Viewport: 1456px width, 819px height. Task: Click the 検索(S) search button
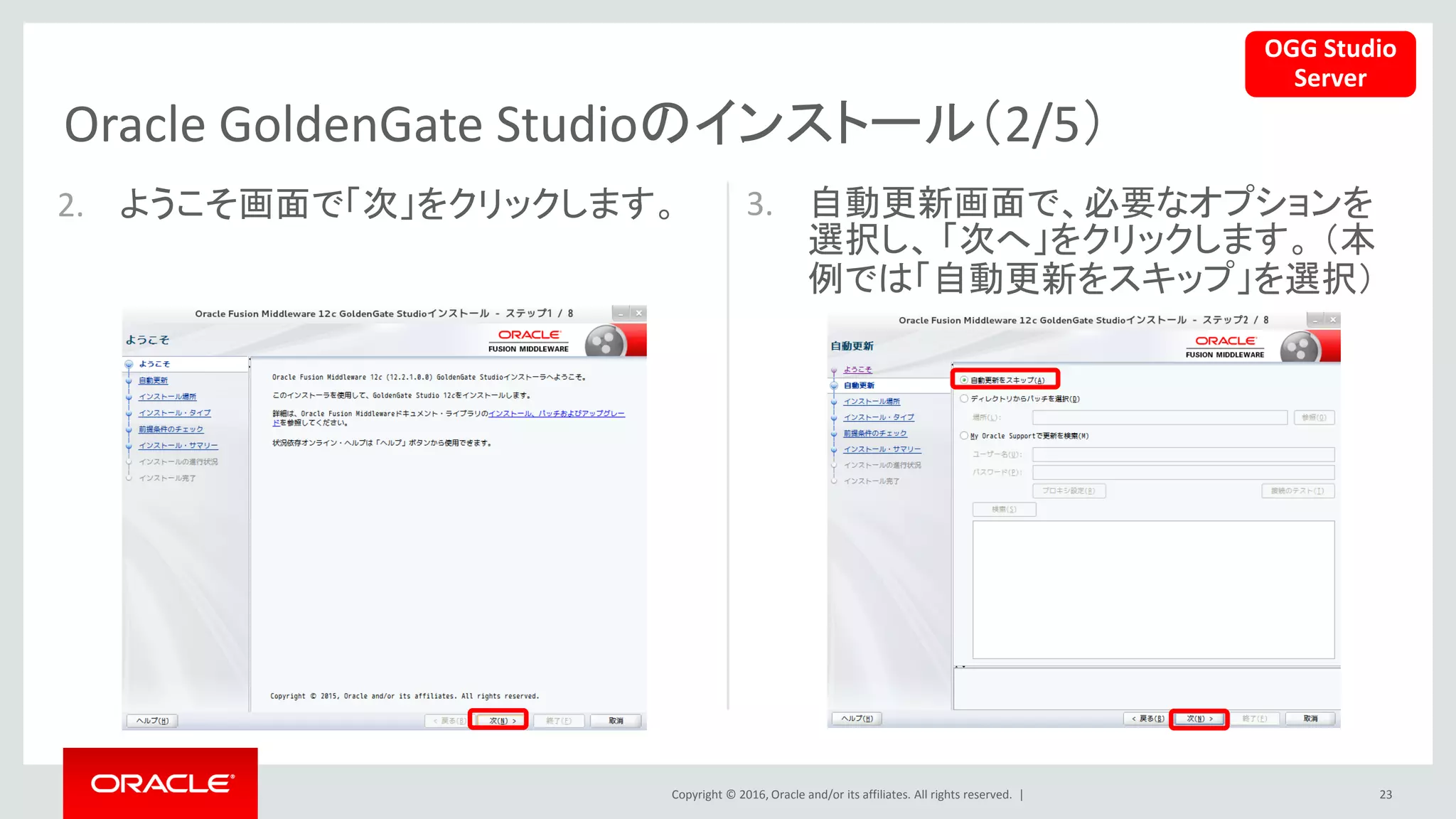(1004, 509)
